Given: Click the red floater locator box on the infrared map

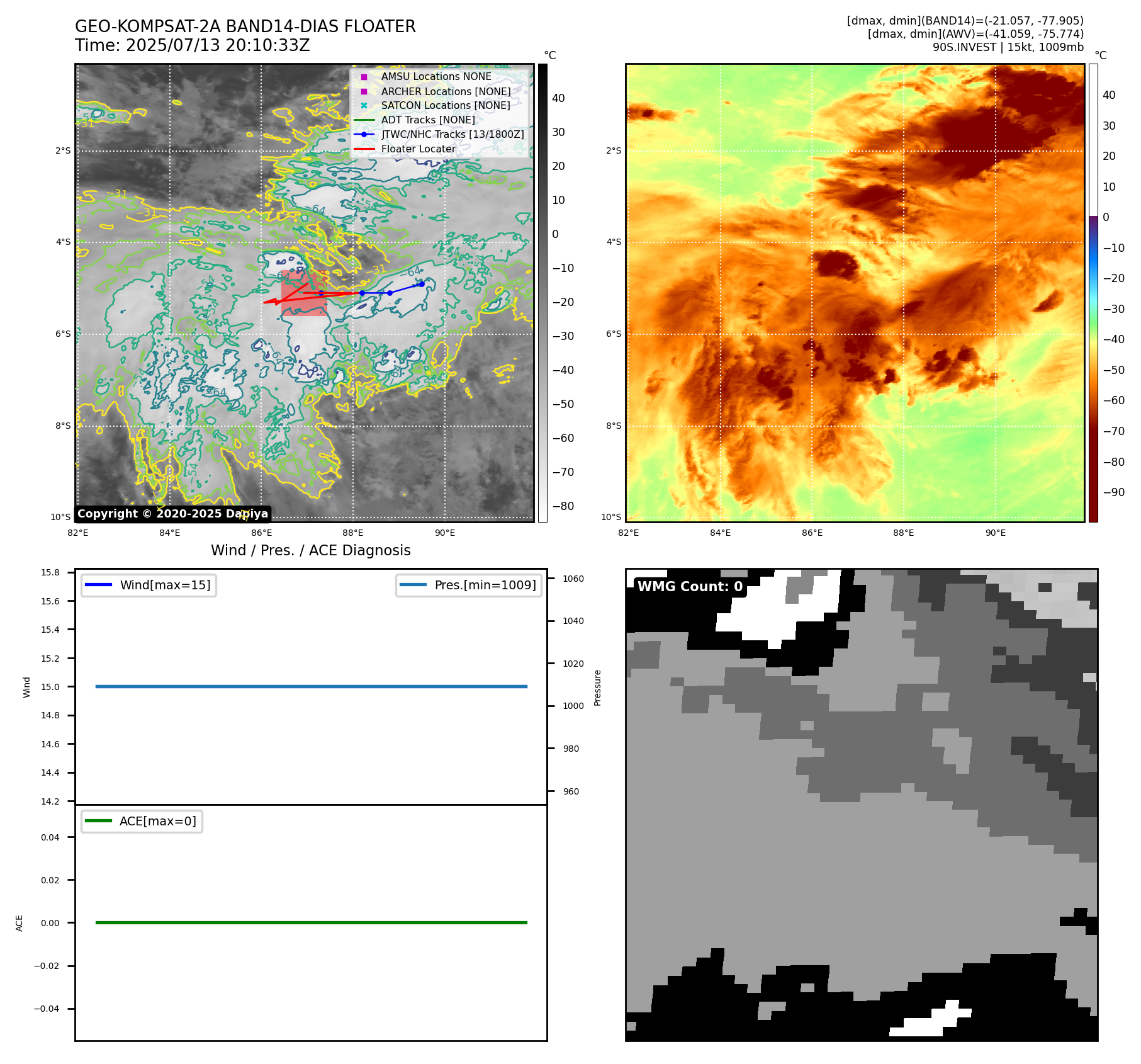Looking at the screenshot, I should click(x=304, y=293).
